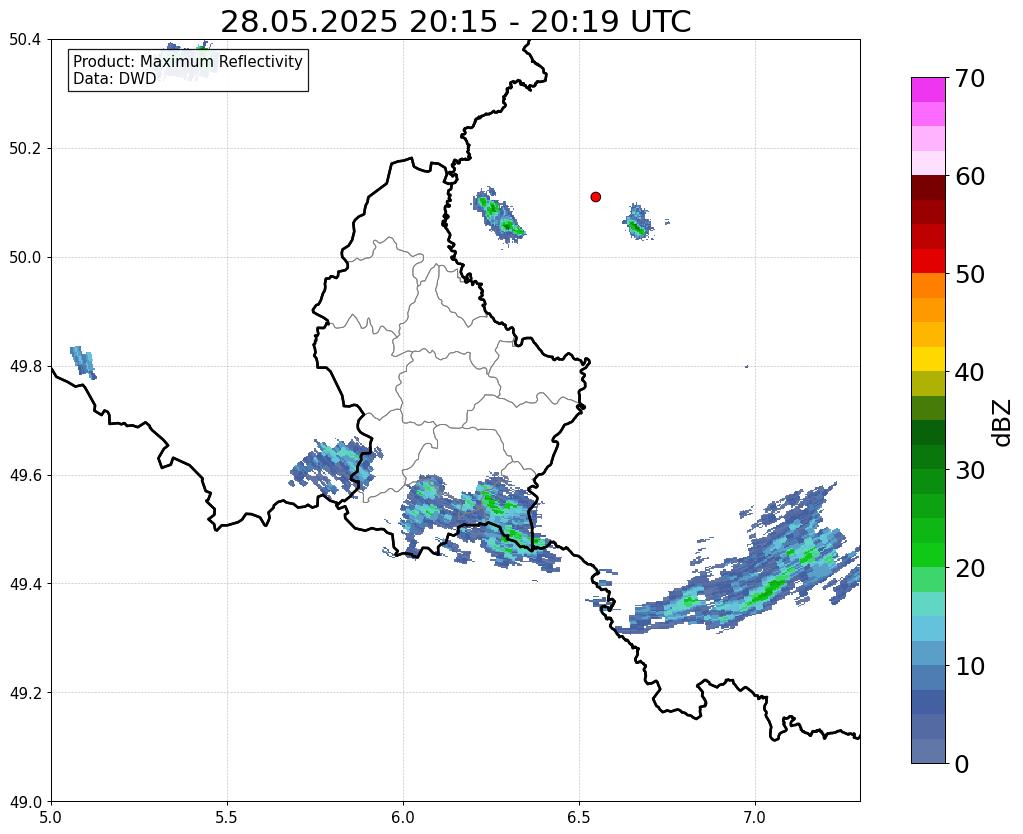Click the 6.5 longitude tick label
The image size is (1023, 834).
(579, 818)
